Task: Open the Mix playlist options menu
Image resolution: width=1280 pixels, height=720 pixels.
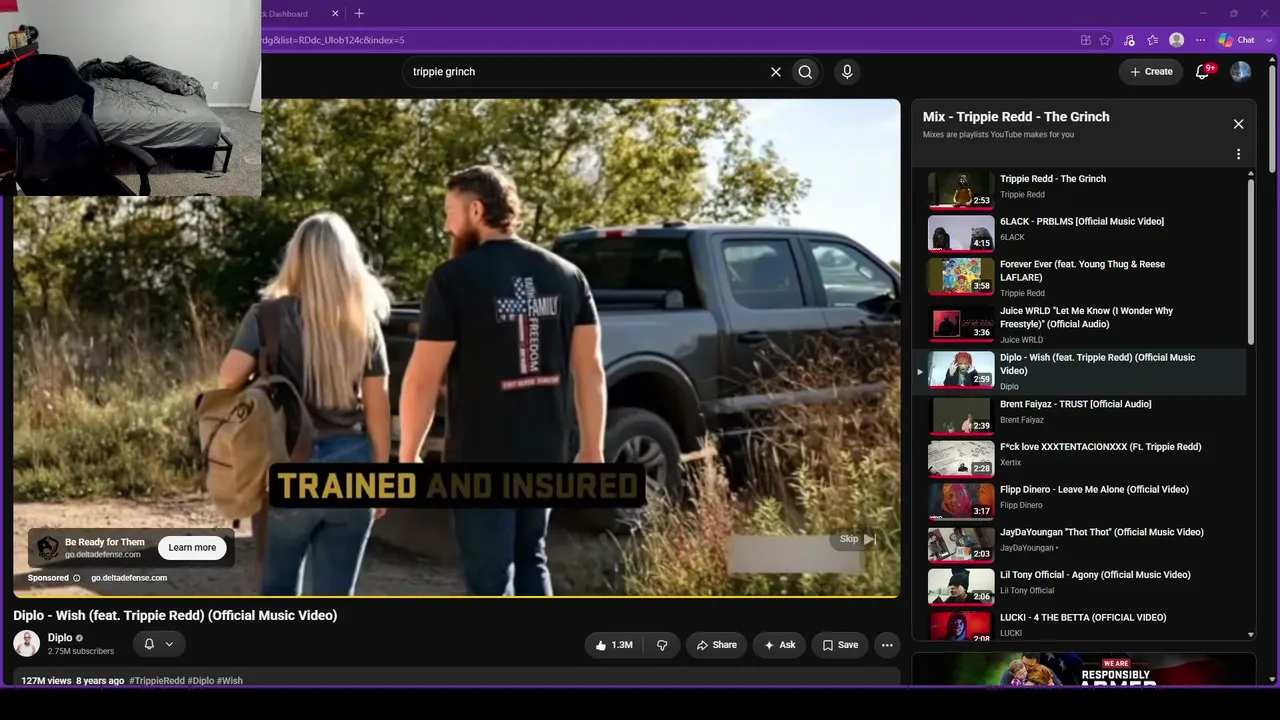Action: (1238, 154)
